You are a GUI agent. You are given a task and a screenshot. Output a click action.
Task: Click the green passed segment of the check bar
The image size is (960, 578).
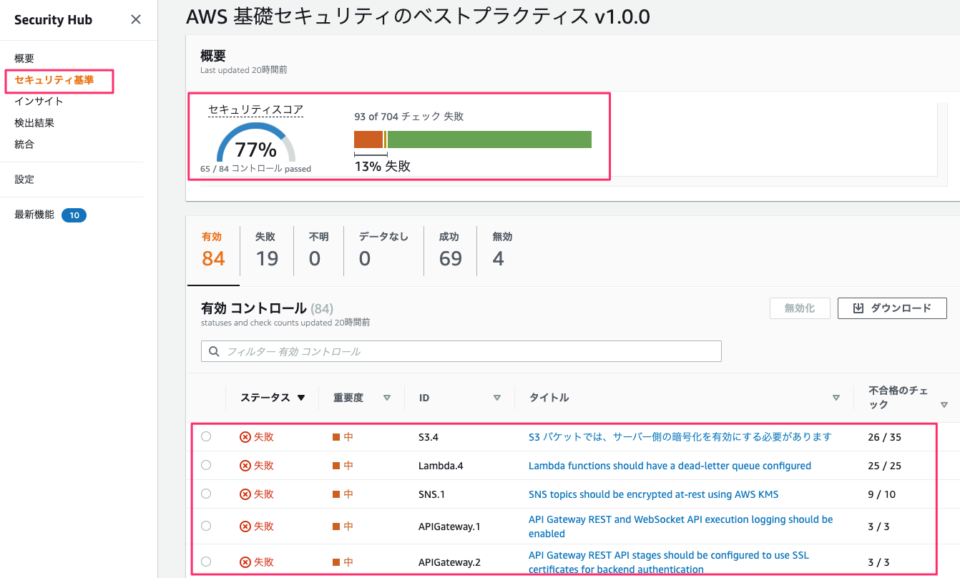(489, 140)
